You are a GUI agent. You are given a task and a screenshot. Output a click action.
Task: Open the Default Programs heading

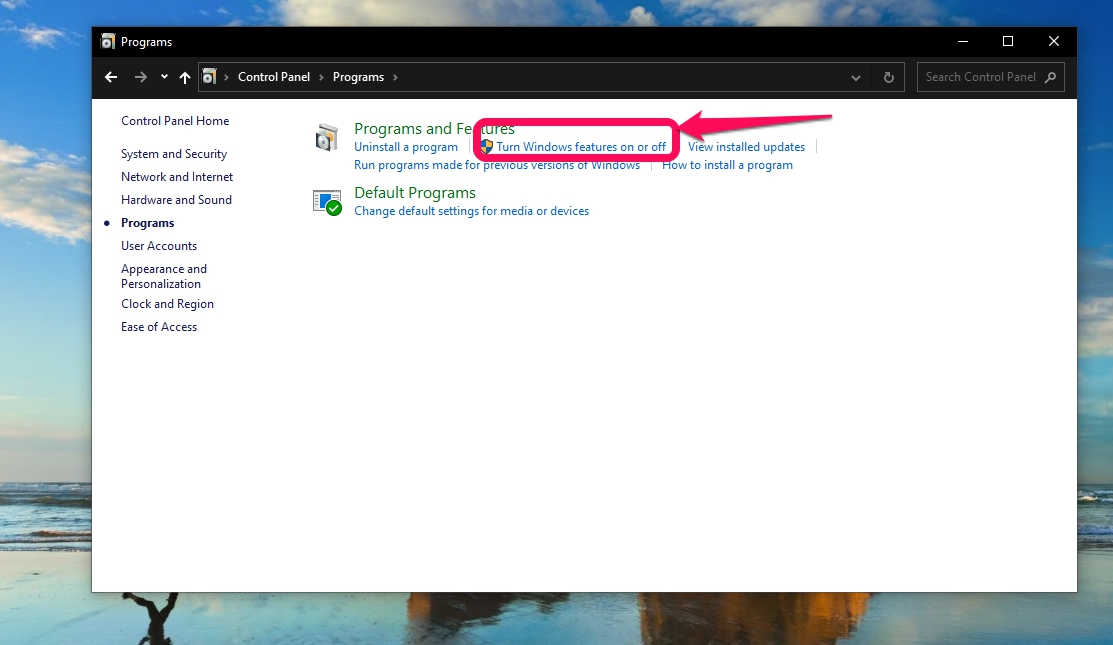pos(415,193)
